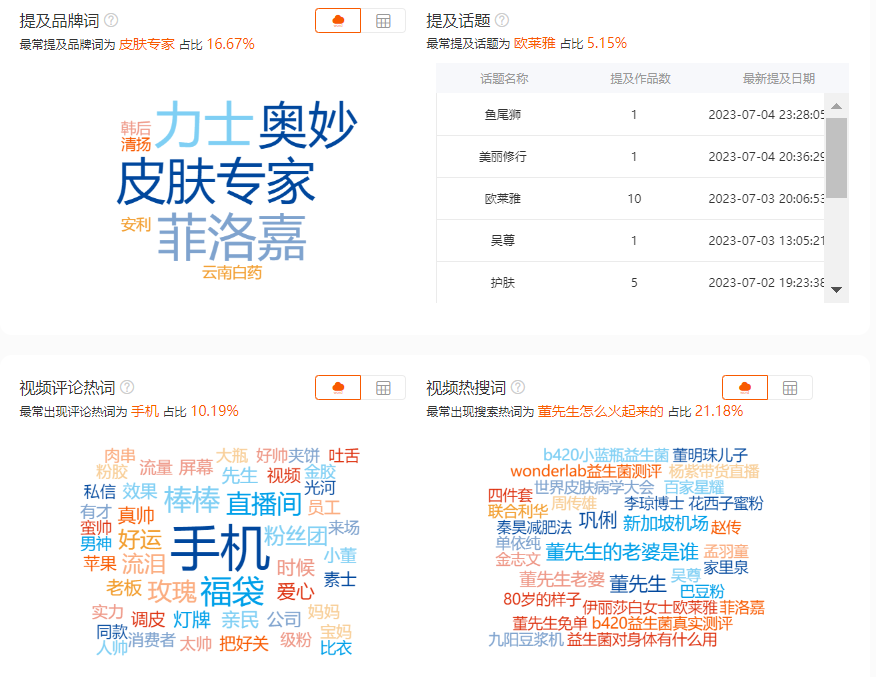
Task: Click 杨紫带货直播 search word
Action: pos(714,471)
